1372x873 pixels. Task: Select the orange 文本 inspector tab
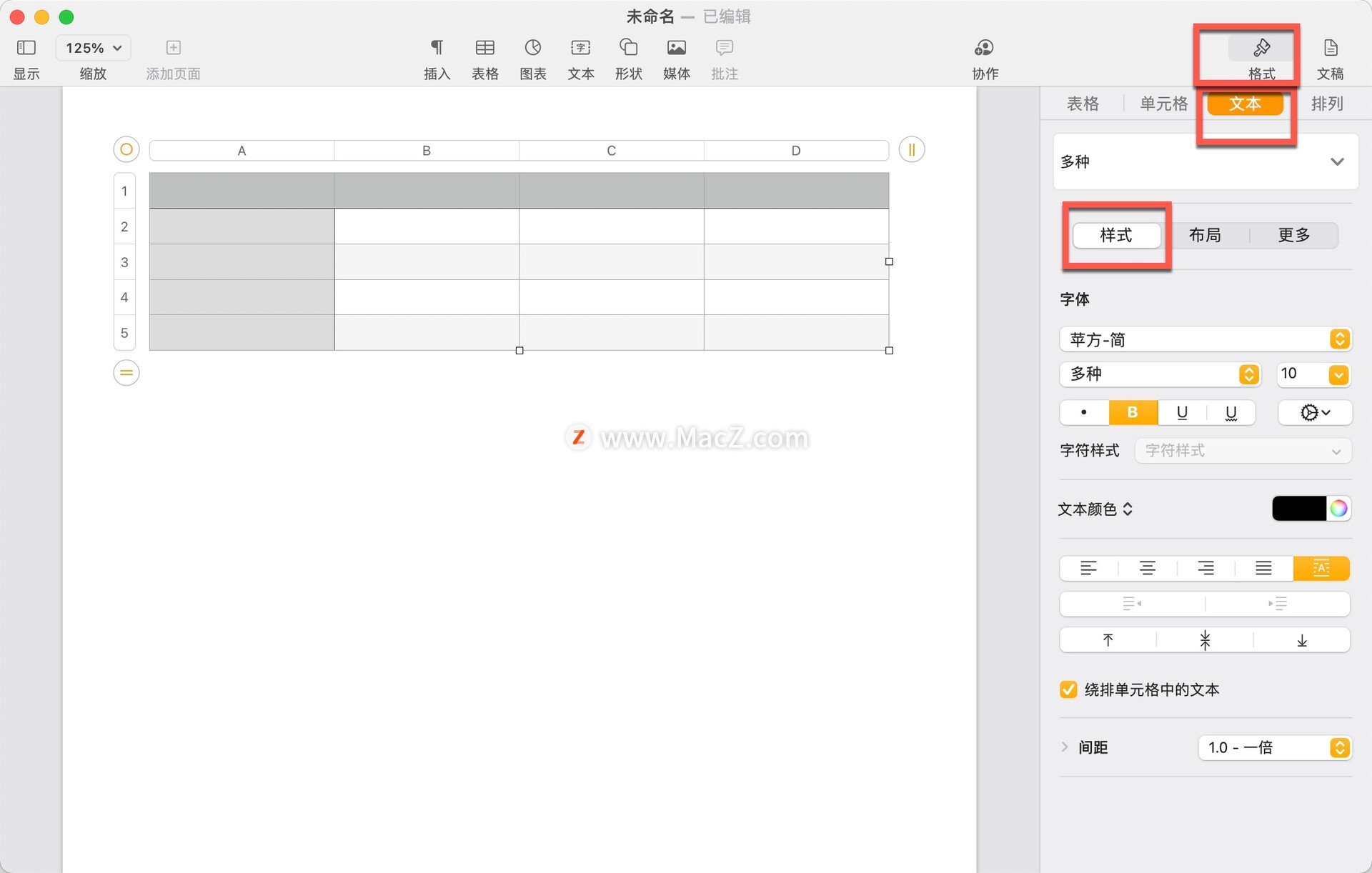[x=1246, y=104]
